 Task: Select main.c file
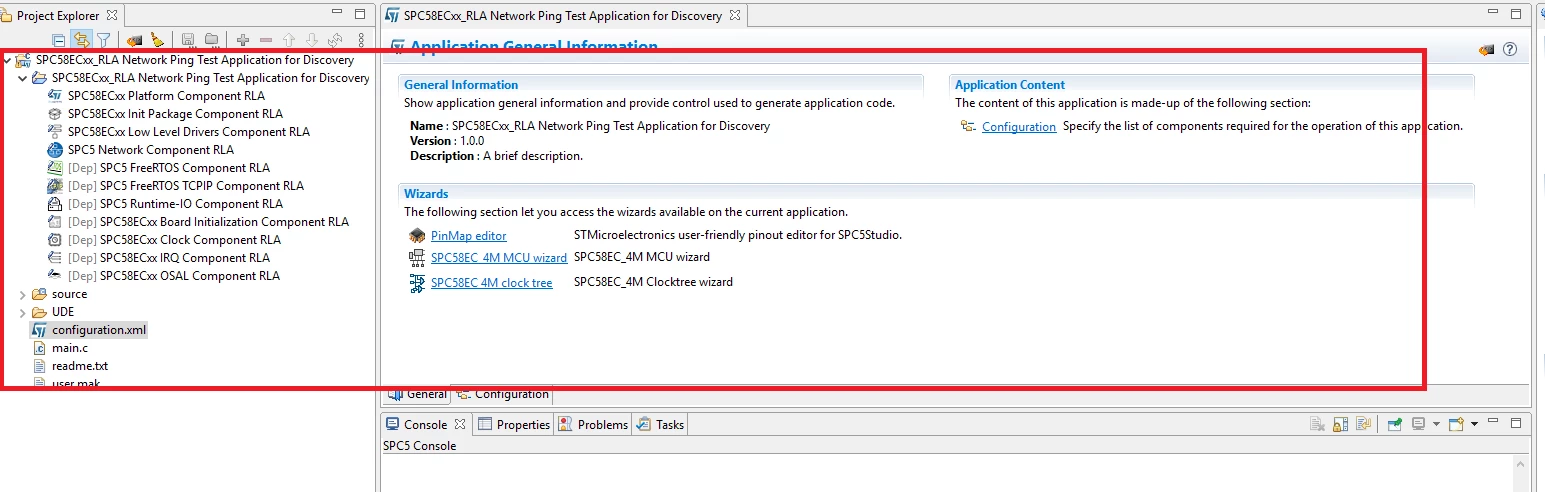pyautogui.click(x=69, y=348)
